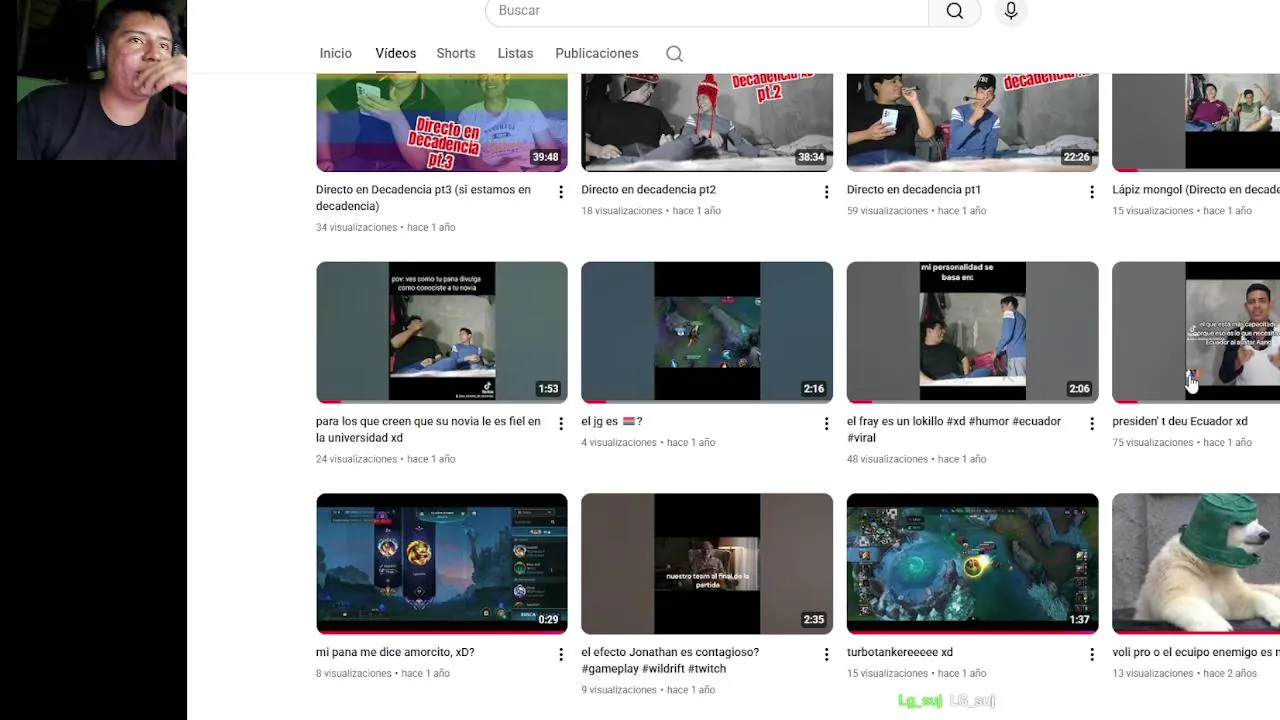Open options menu for 'mi pana me dice amorcito'
1280x720 pixels.
coord(561,654)
